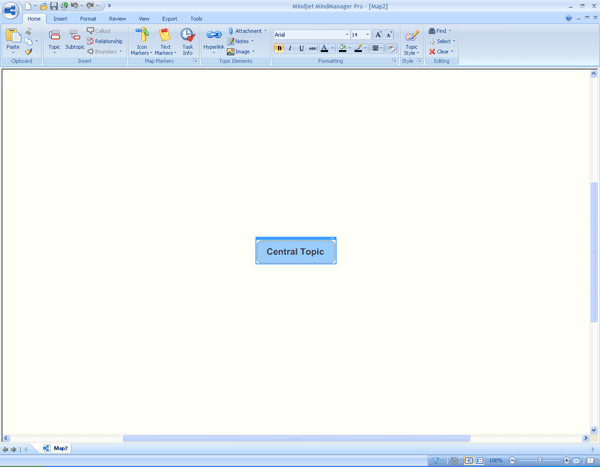Select the Map2 document tab
600x467 pixels.
click(x=56, y=448)
